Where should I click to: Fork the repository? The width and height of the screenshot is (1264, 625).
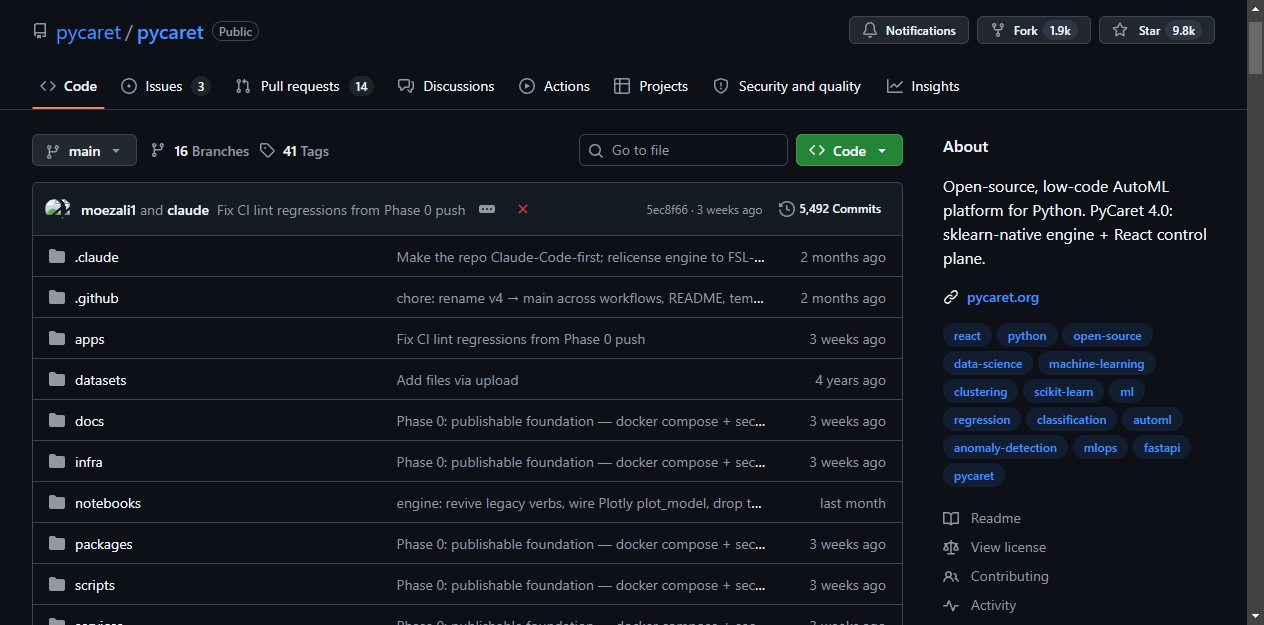1033,31
